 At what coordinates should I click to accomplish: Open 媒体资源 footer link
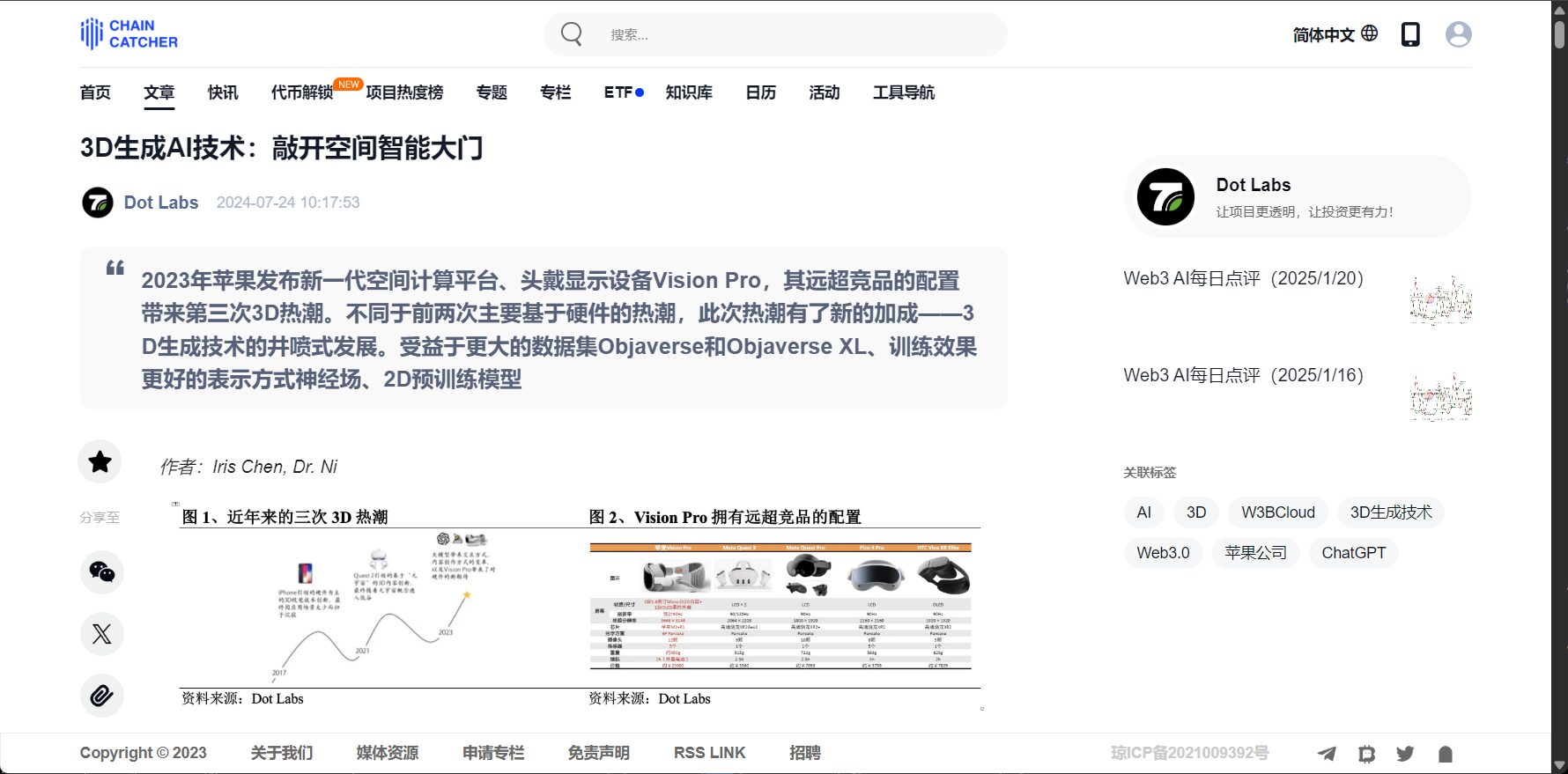pos(388,753)
